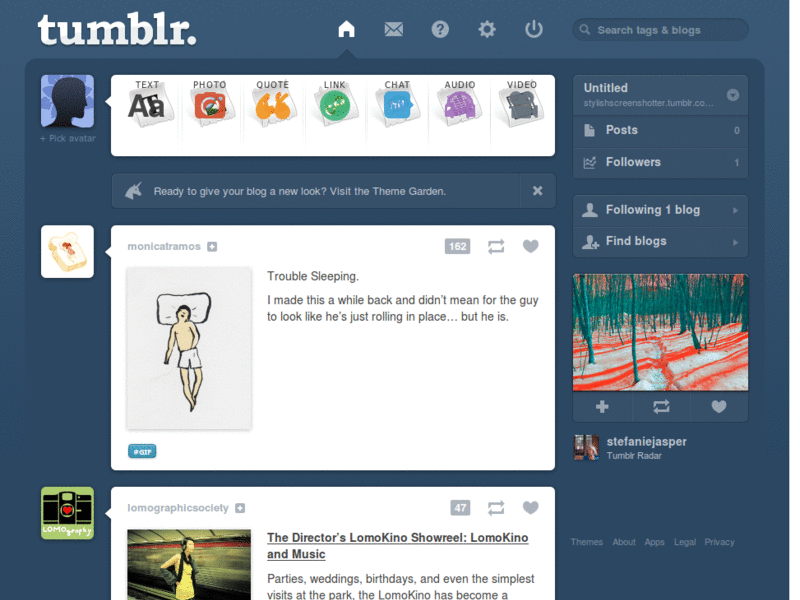Create a new Chat post
800x600 pixels.
[397, 104]
